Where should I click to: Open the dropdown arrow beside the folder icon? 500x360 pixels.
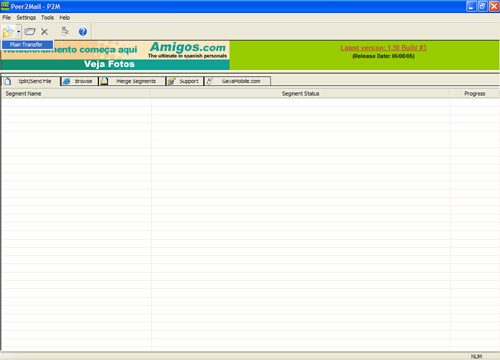tap(19, 32)
